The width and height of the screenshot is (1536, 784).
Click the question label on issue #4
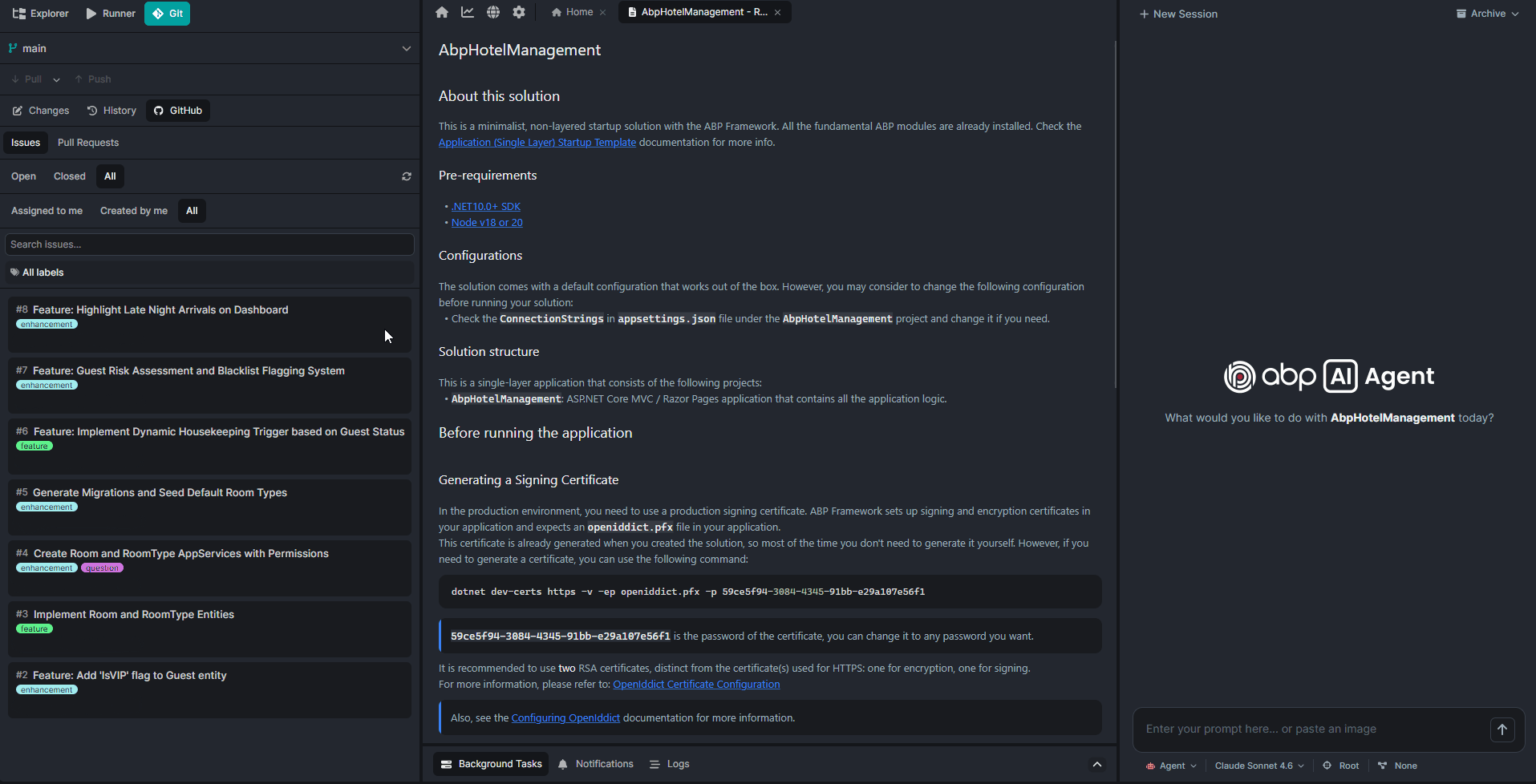102,568
